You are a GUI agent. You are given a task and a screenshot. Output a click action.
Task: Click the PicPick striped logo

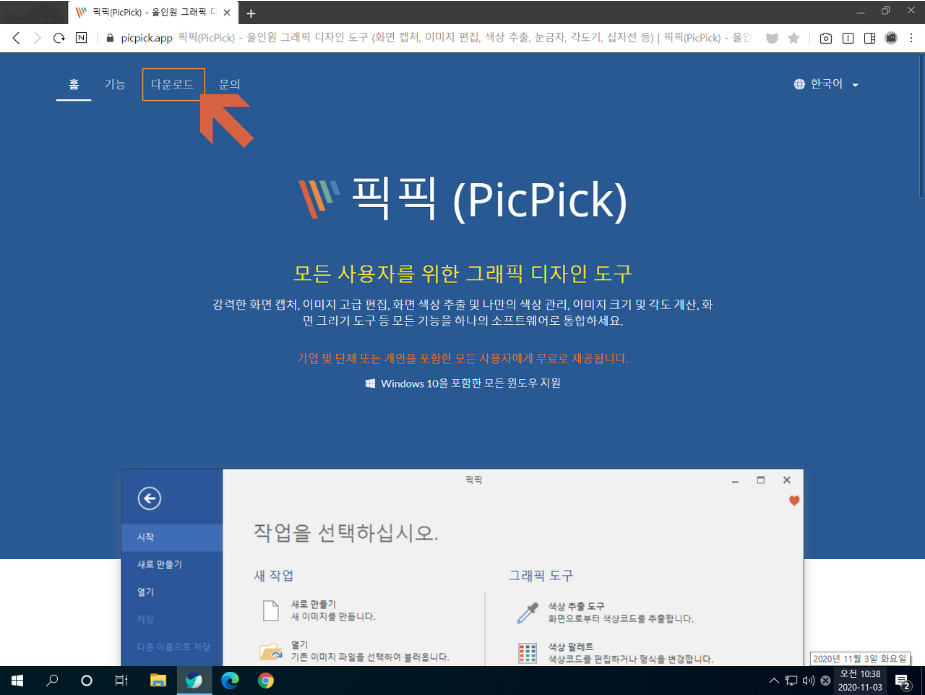coord(319,199)
